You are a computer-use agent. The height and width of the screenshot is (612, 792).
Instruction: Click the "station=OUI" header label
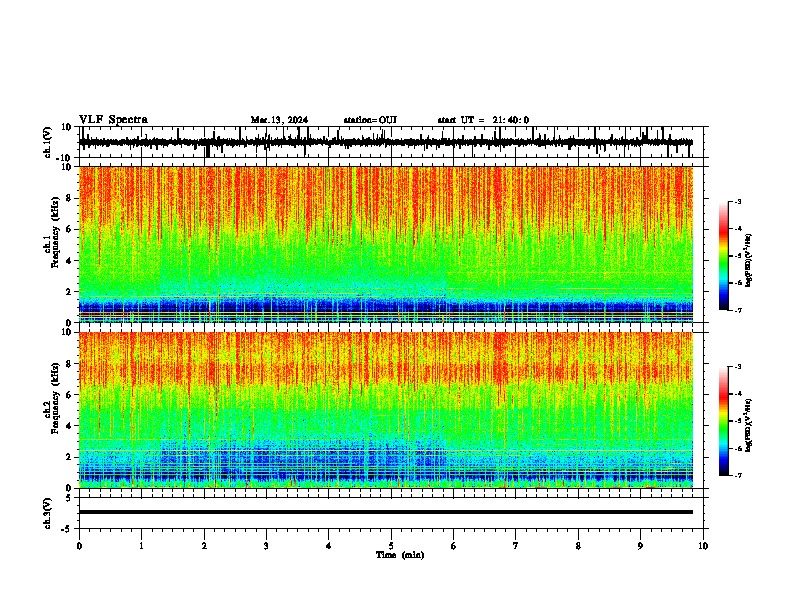(370, 120)
